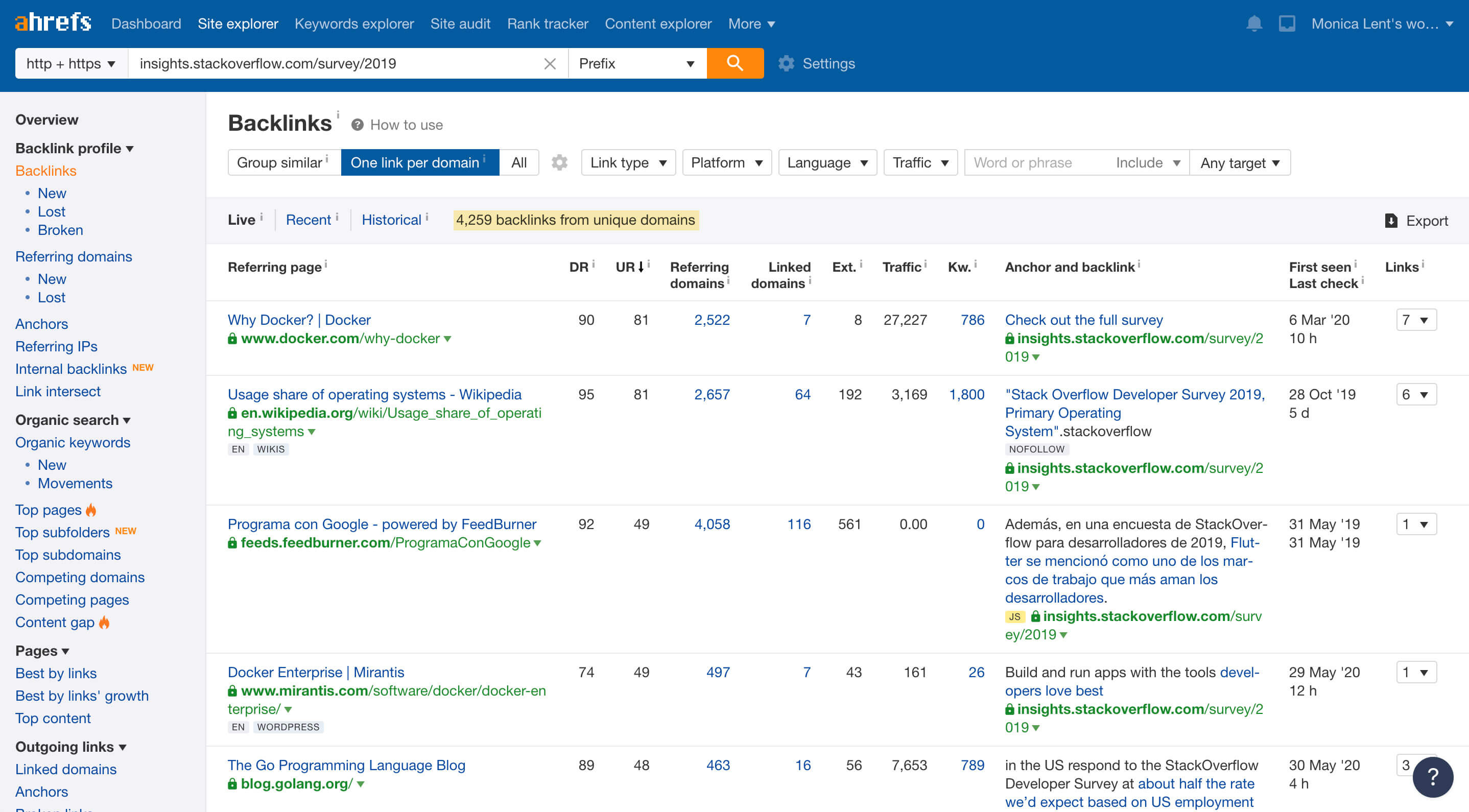Select Group similar mode
Image resolution: width=1469 pixels, height=812 pixels.
click(284, 162)
